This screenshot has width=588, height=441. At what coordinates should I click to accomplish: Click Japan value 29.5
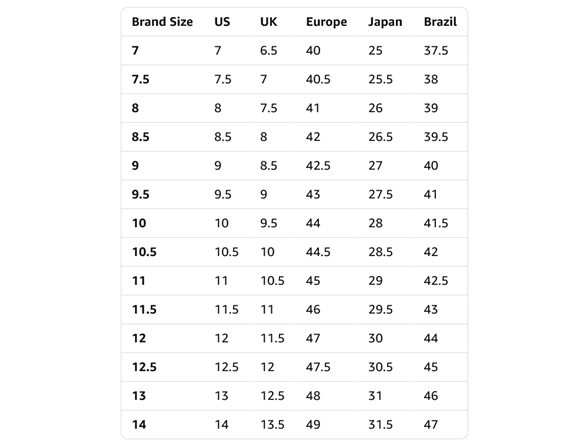click(380, 310)
